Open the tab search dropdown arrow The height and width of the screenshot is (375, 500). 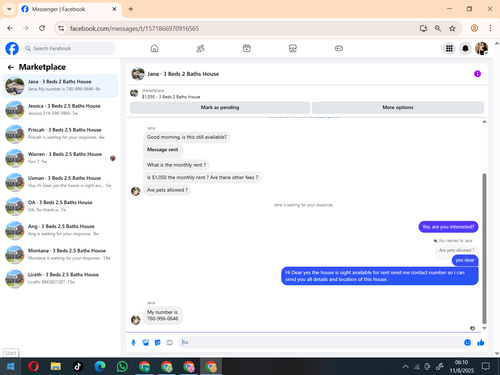click(9, 9)
